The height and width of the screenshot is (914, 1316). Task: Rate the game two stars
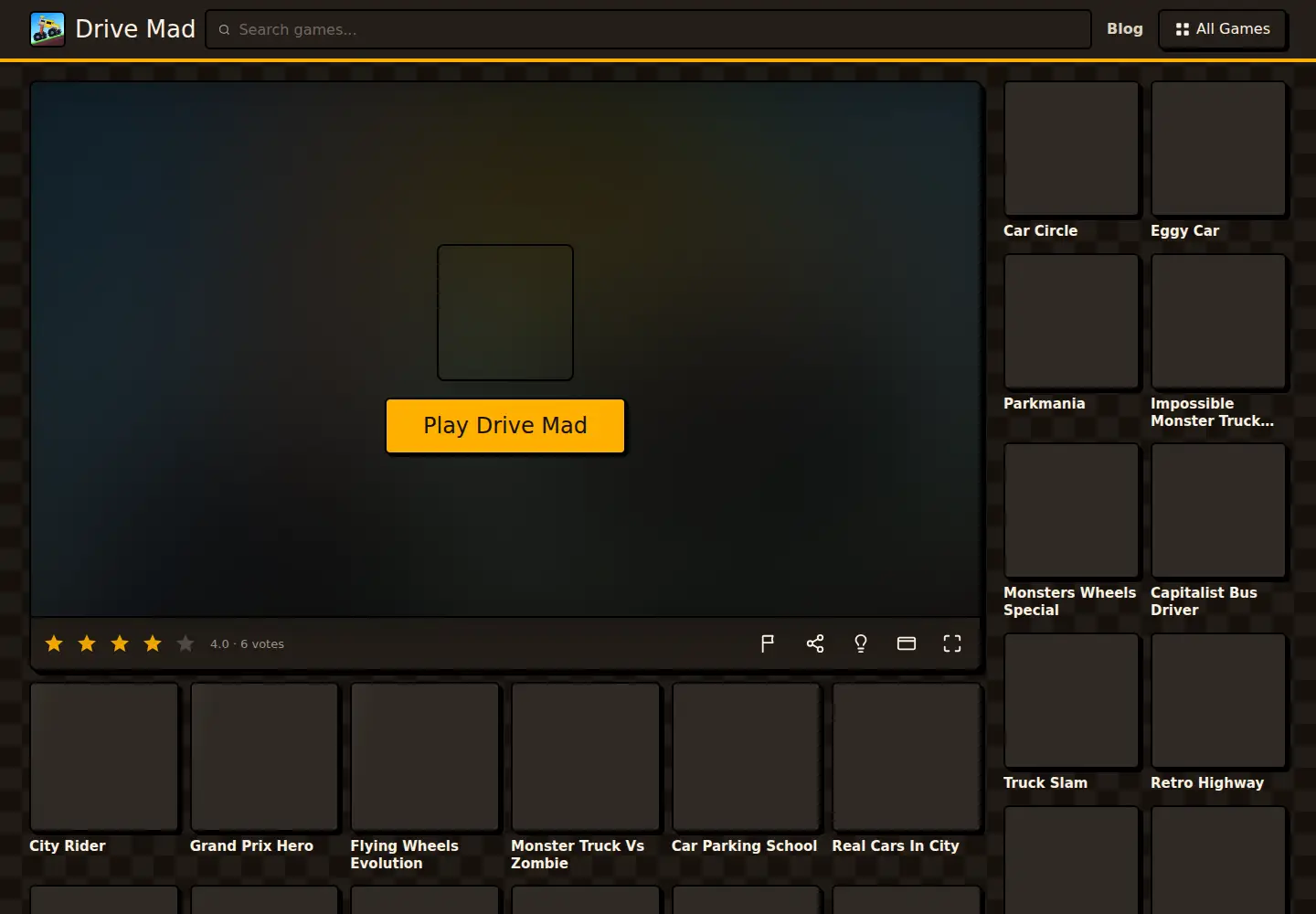point(87,643)
